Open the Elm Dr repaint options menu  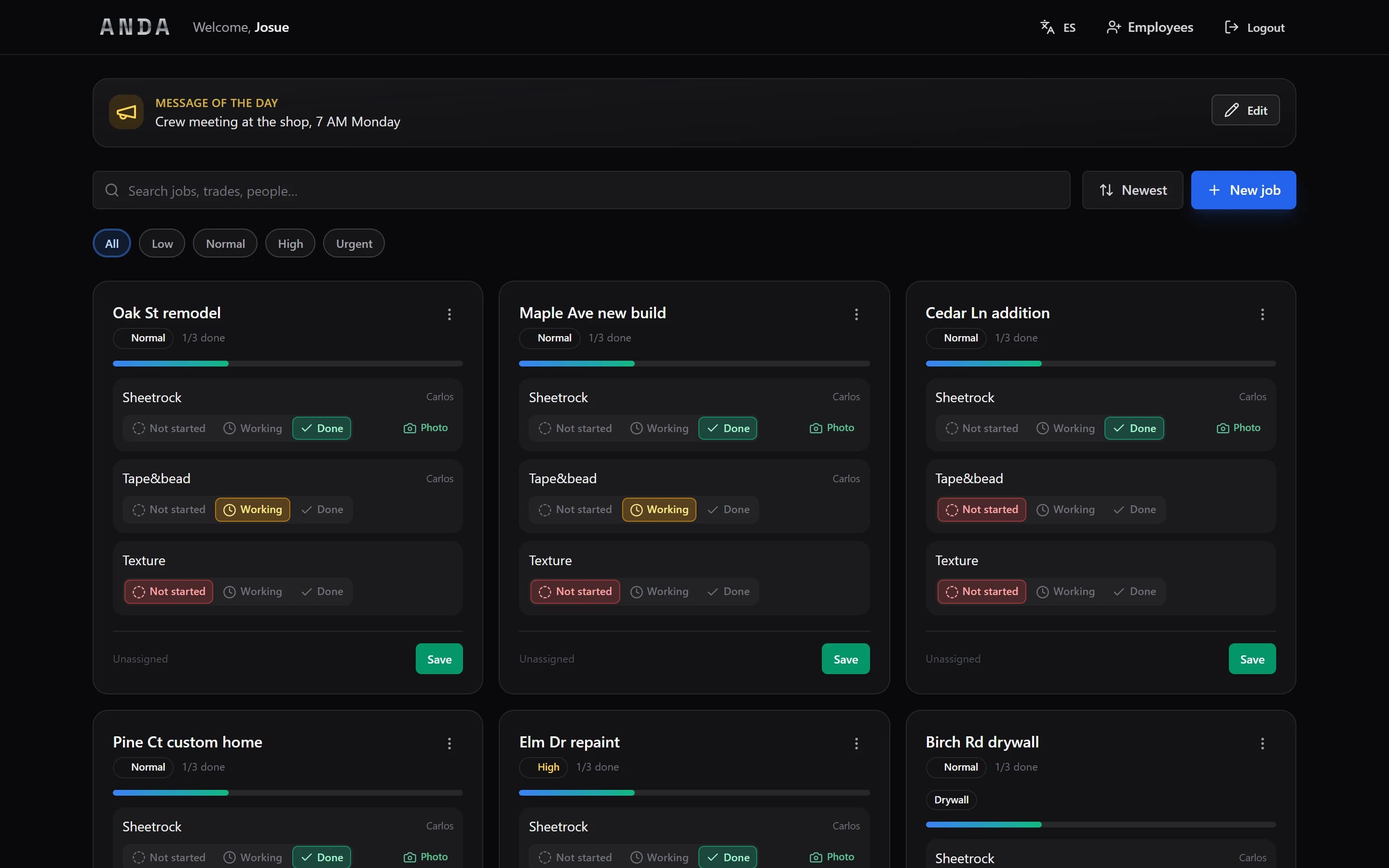tap(857, 744)
